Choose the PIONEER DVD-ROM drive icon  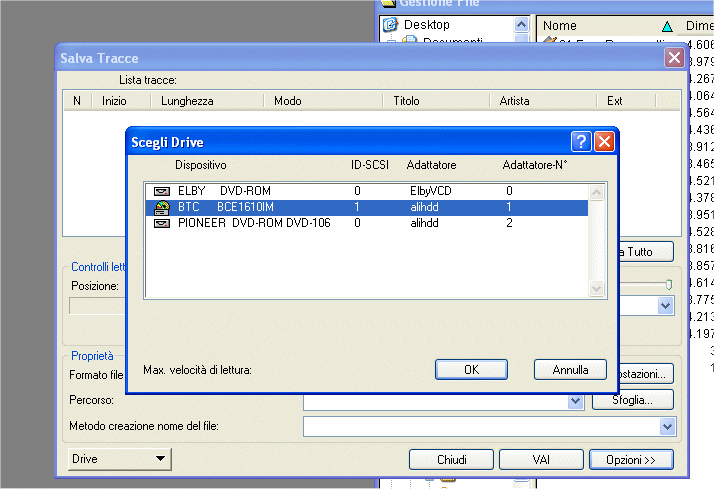161,223
